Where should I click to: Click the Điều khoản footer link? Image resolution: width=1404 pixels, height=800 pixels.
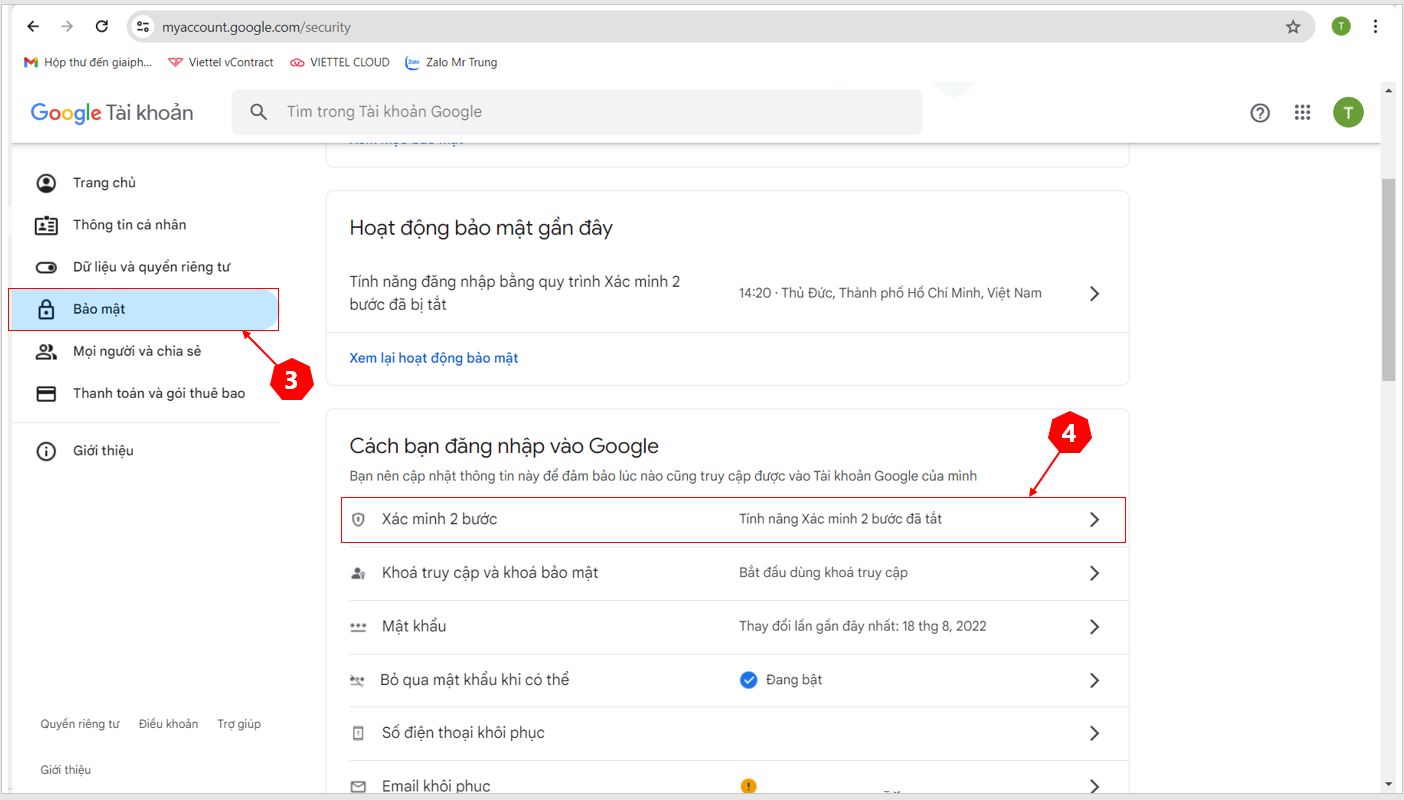[168, 723]
